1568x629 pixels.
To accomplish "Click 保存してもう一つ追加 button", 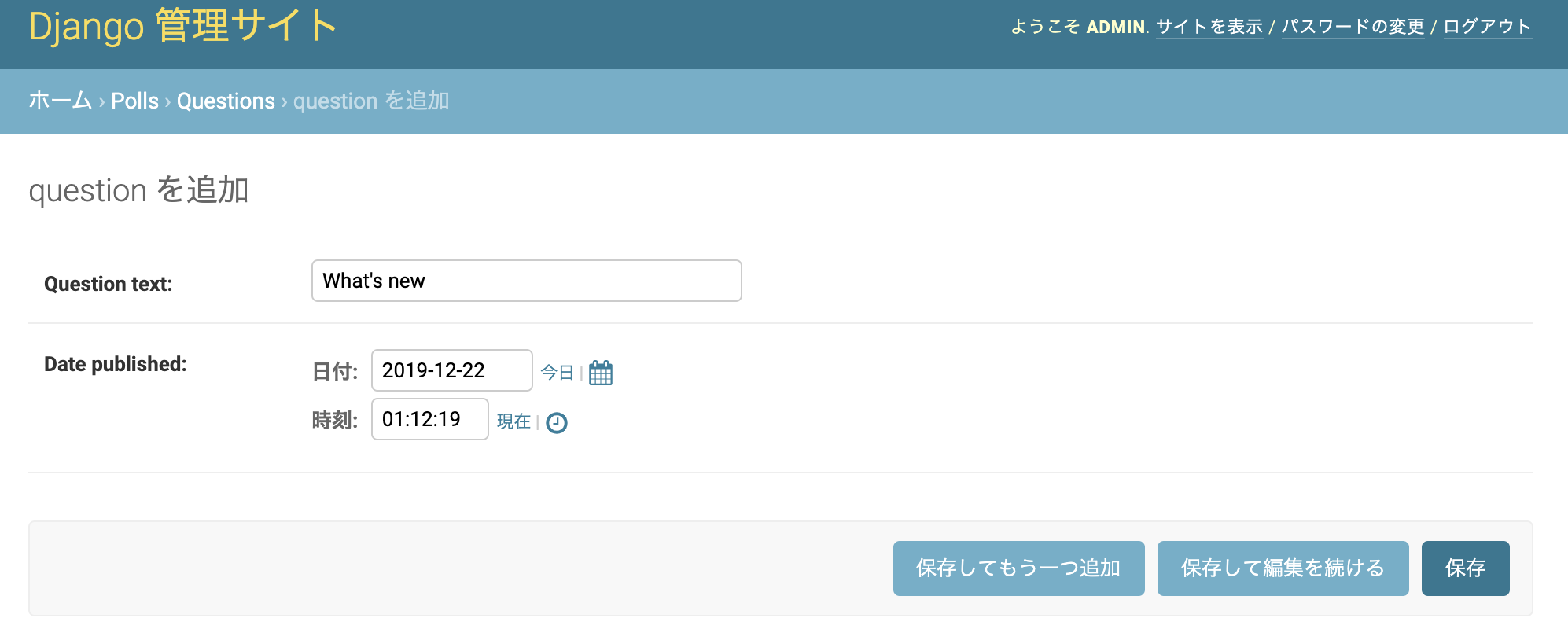I will (1018, 568).
